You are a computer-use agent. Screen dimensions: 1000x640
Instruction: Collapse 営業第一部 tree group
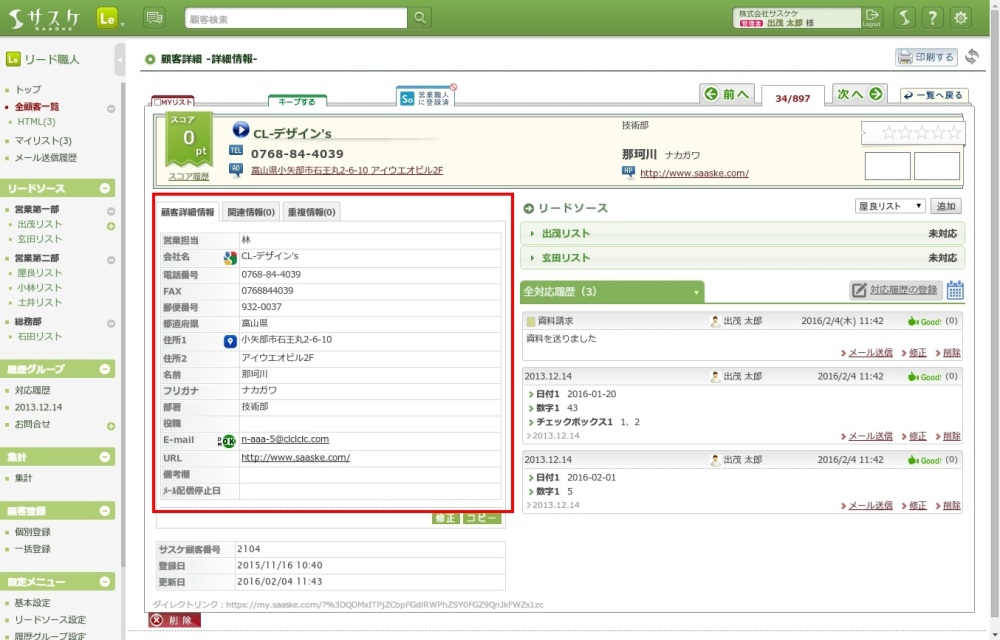(x=111, y=211)
